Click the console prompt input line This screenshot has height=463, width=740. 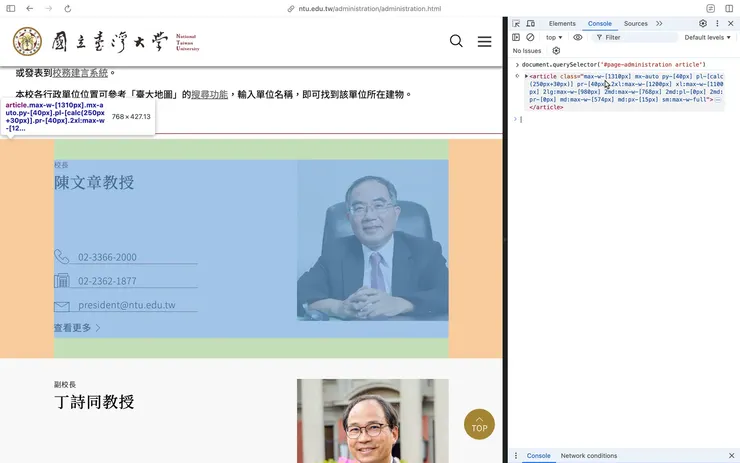[623, 119]
